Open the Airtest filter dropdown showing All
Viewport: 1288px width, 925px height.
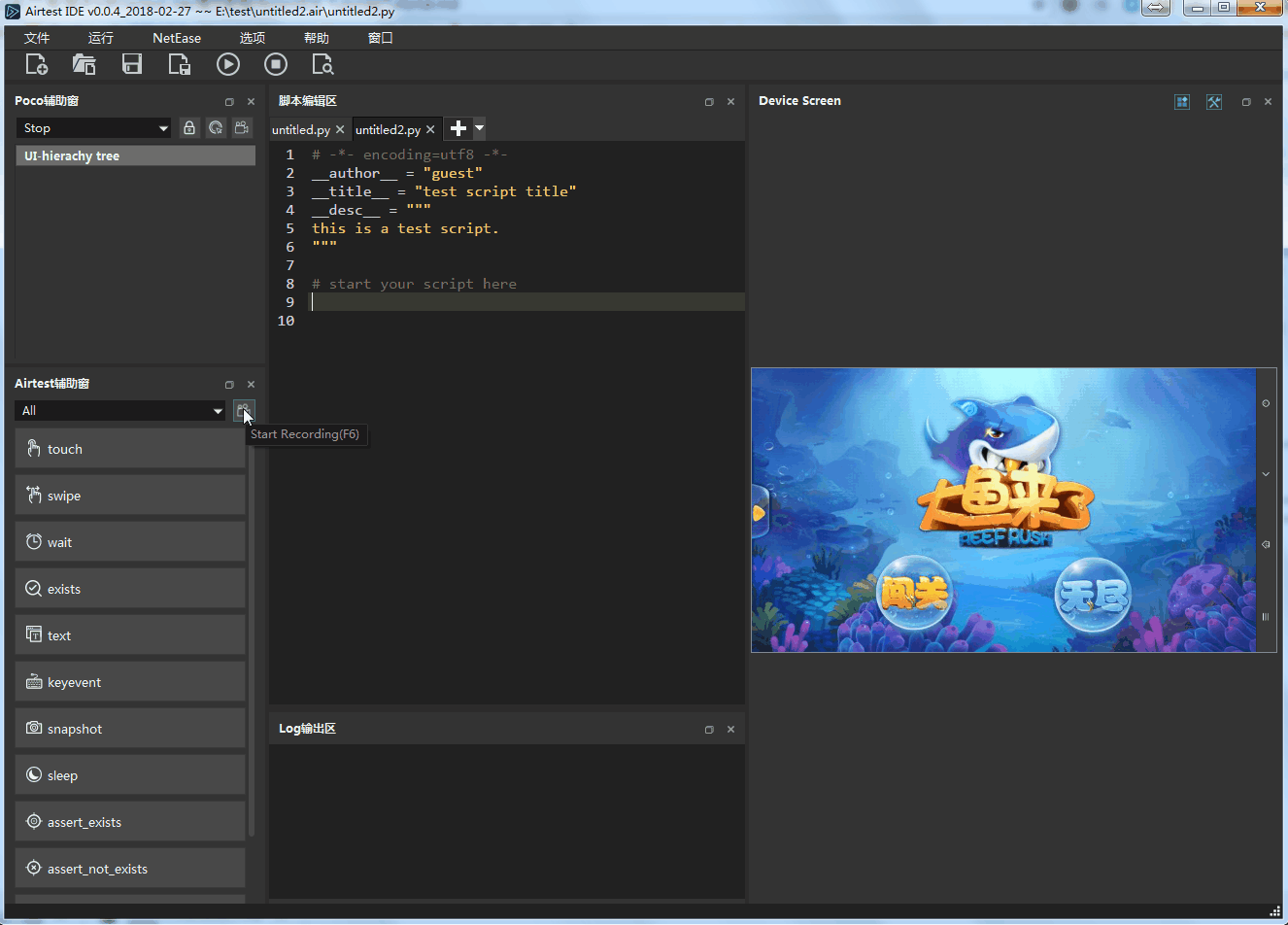point(120,411)
